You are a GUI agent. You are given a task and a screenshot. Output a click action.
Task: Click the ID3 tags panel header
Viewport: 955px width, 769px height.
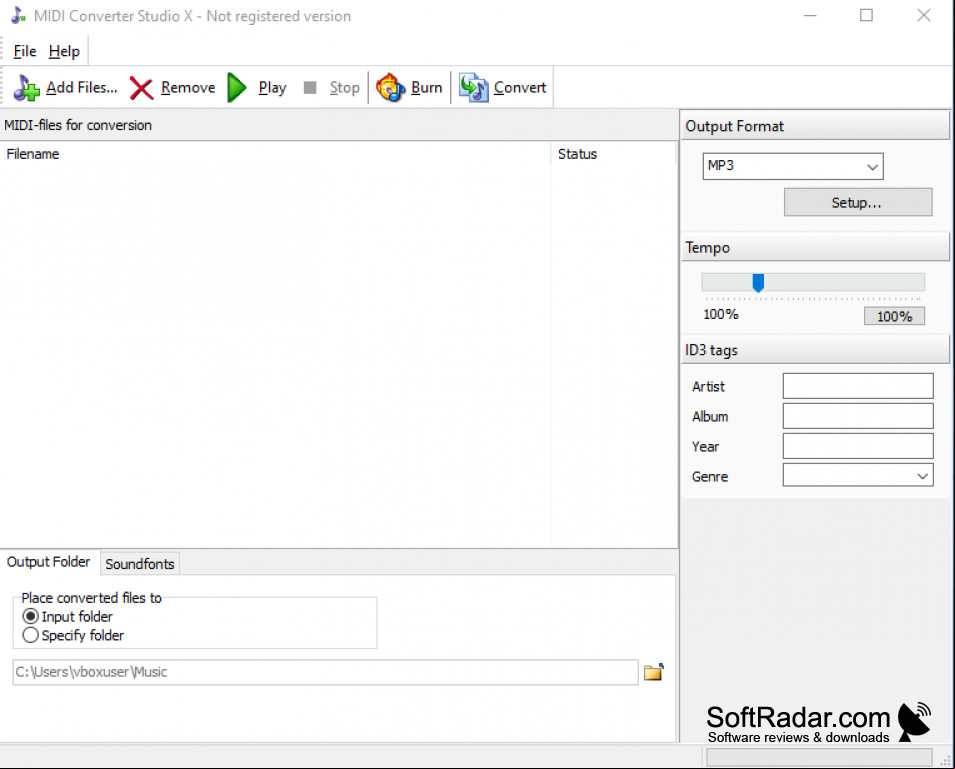tap(816, 350)
